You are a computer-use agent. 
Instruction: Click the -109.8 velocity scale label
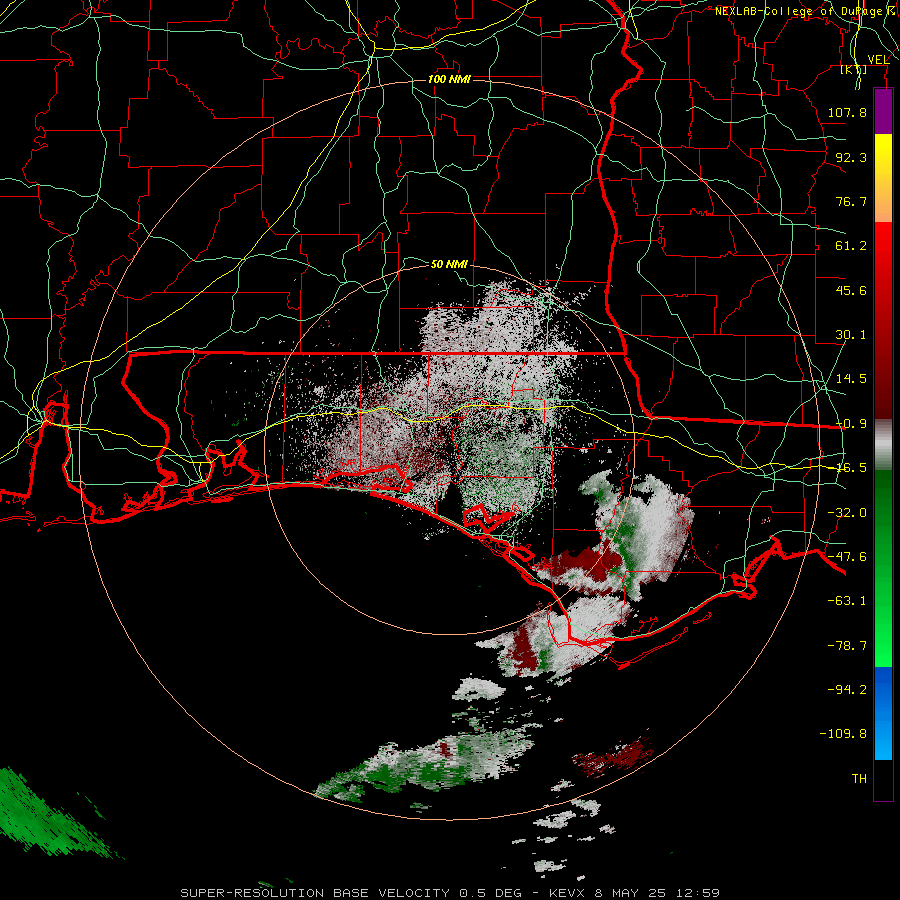(843, 734)
